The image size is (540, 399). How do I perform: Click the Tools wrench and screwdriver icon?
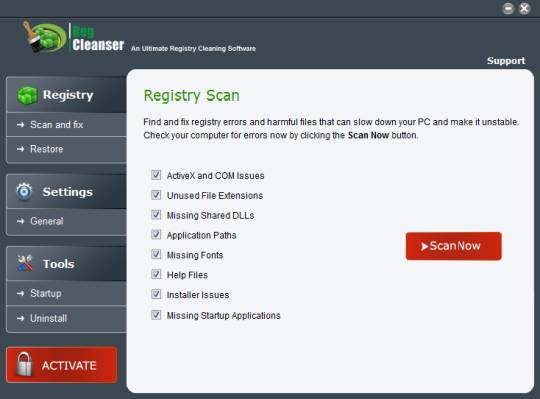pos(25,263)
